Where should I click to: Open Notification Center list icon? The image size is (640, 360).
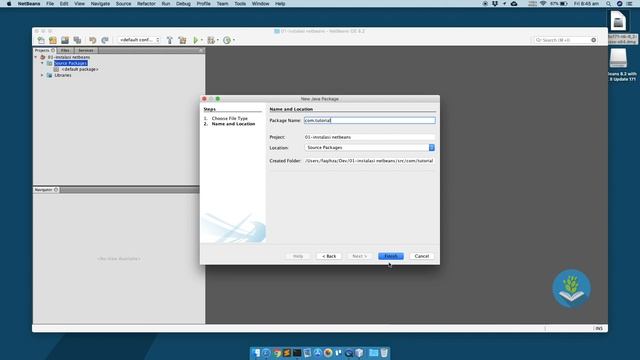click(x=630, y=4)
